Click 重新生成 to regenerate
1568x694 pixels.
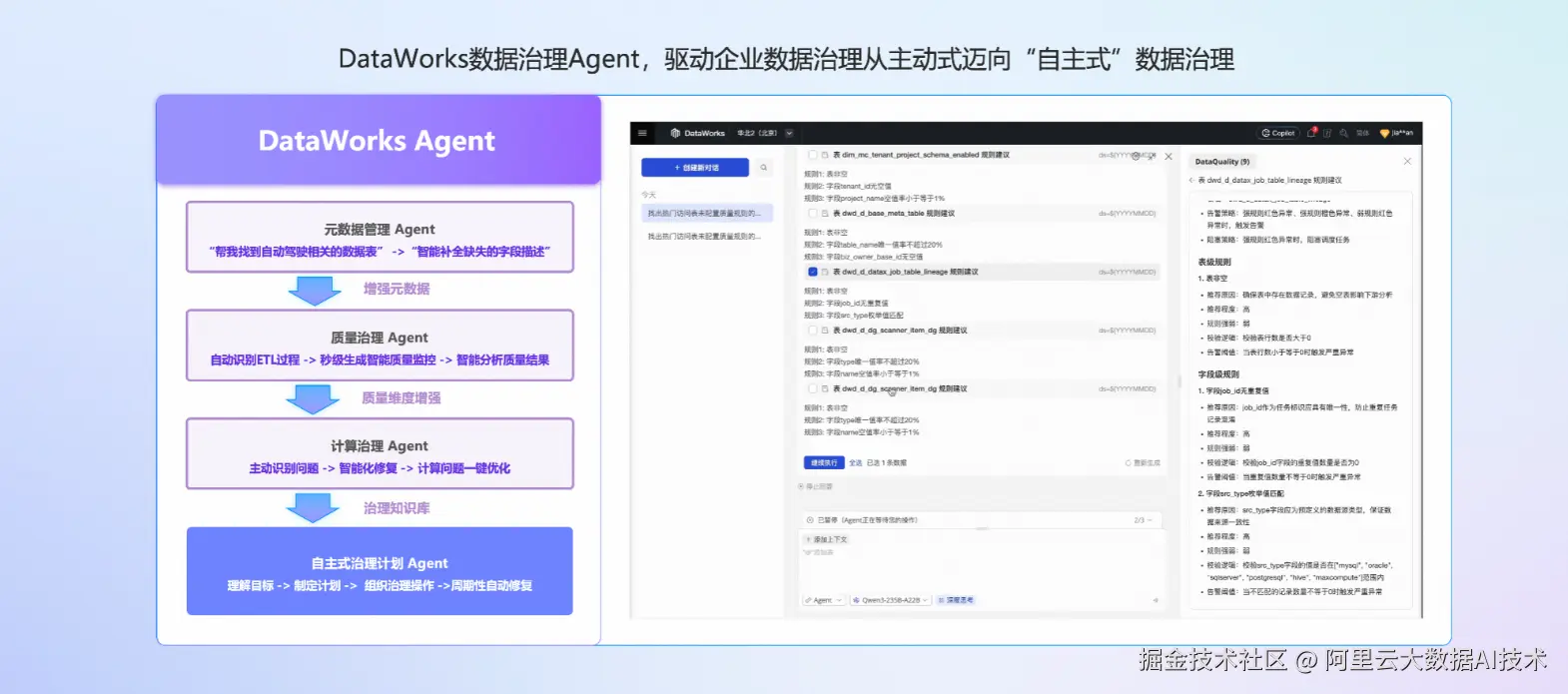1143,463
